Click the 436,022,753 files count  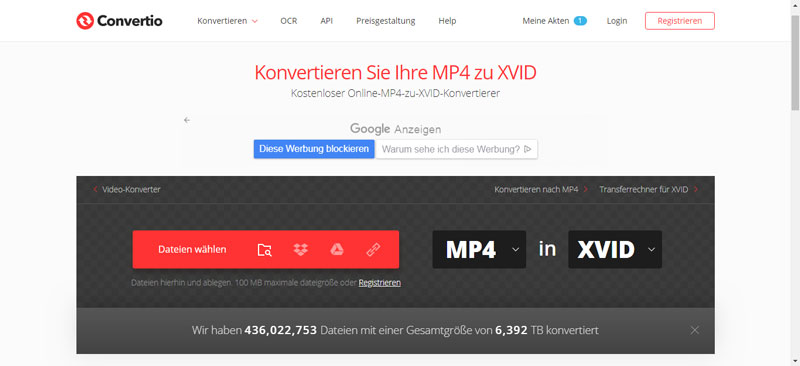[x=281, y=330]
